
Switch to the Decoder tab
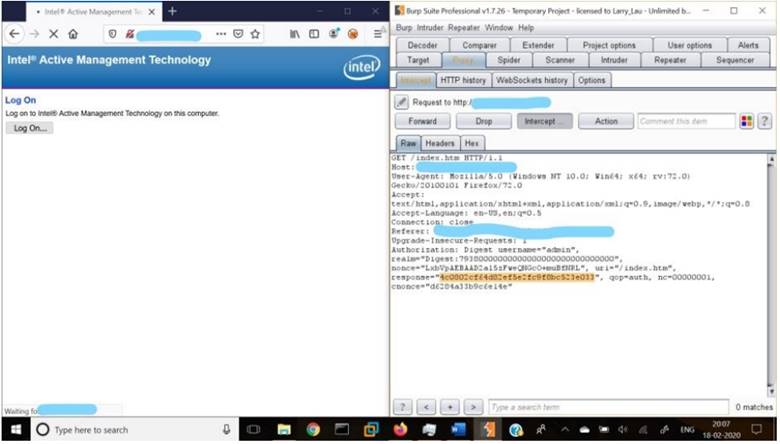tap(422, 45)
